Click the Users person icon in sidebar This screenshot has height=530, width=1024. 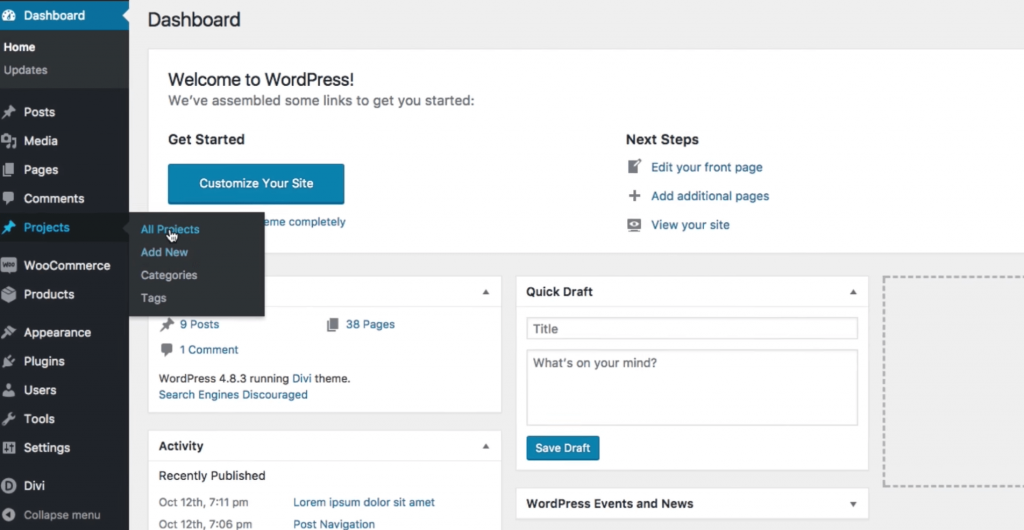tap(8, 390)
